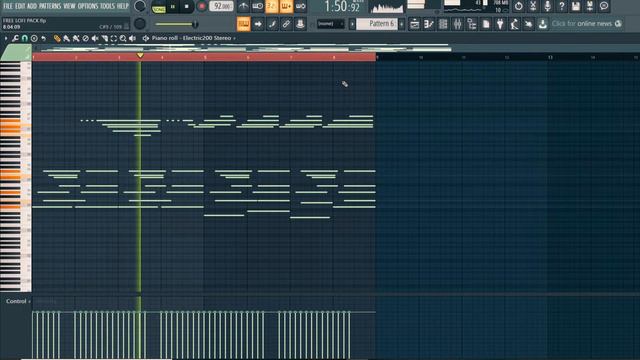Open the global snap selector showing (none)
Viewport: 640px width, 360px height.
point(331,24)
